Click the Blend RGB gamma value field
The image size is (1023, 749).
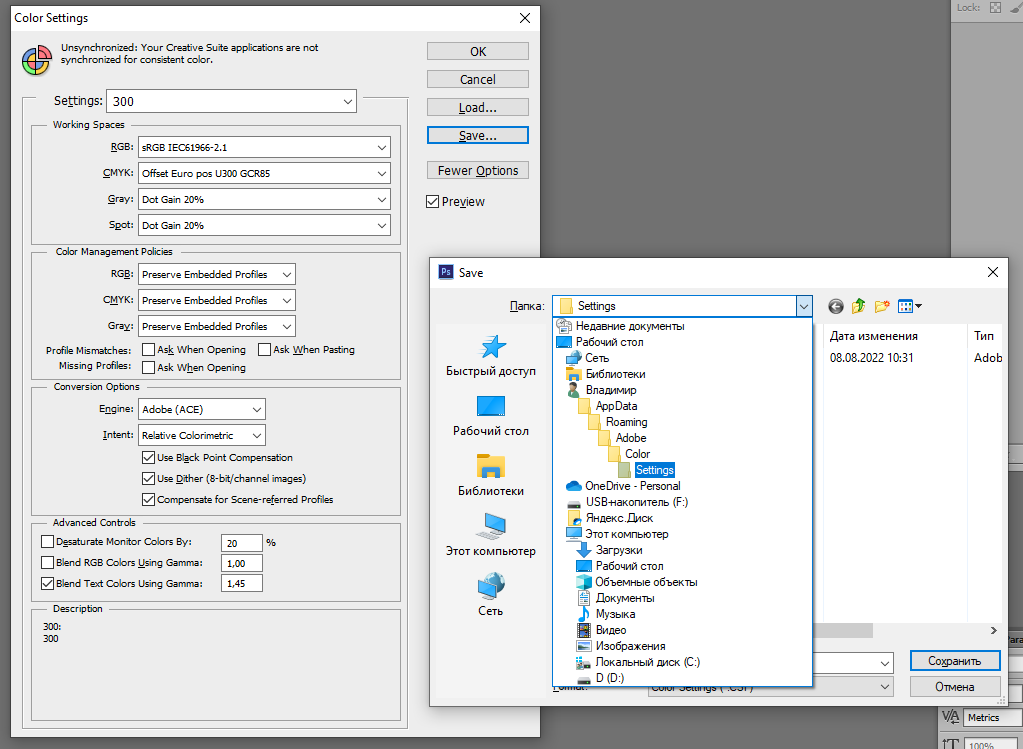pos(242,563)
